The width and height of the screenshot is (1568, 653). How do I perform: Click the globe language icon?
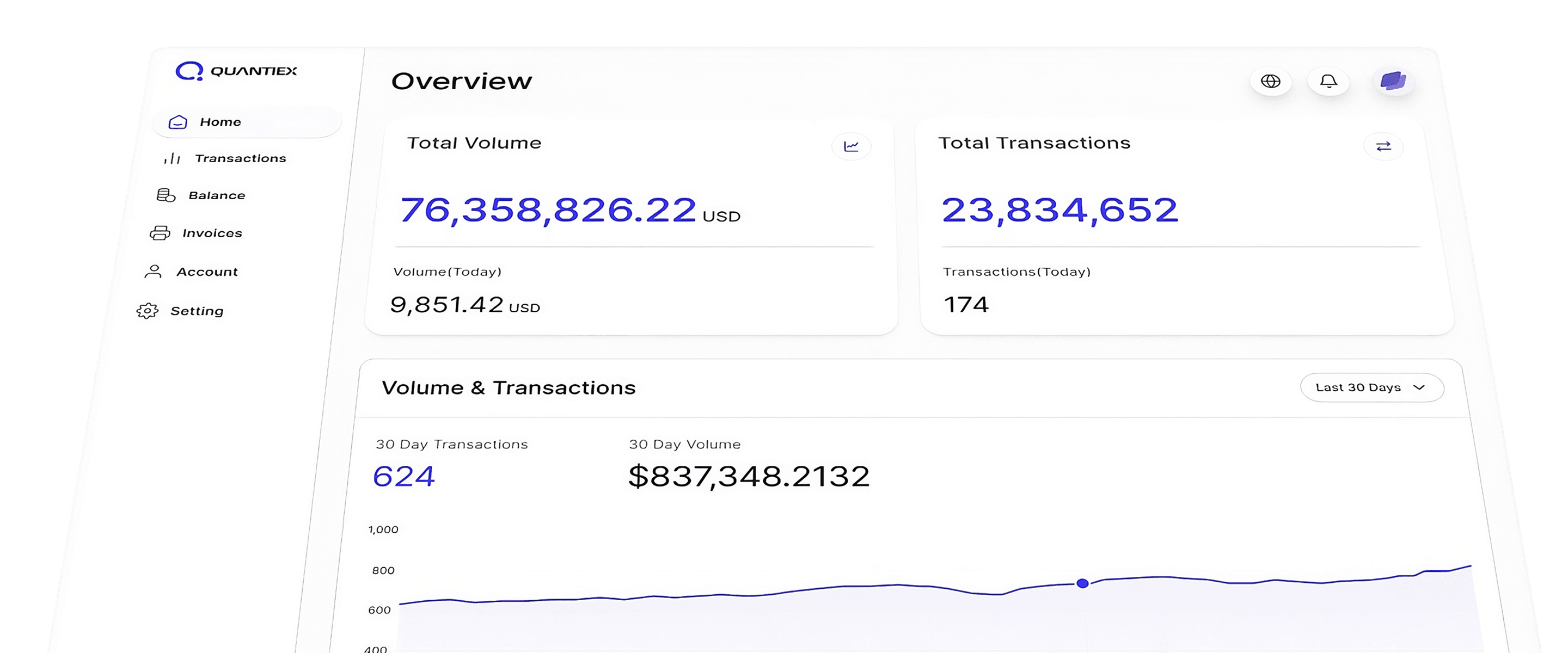click(x=1271, y=81)
